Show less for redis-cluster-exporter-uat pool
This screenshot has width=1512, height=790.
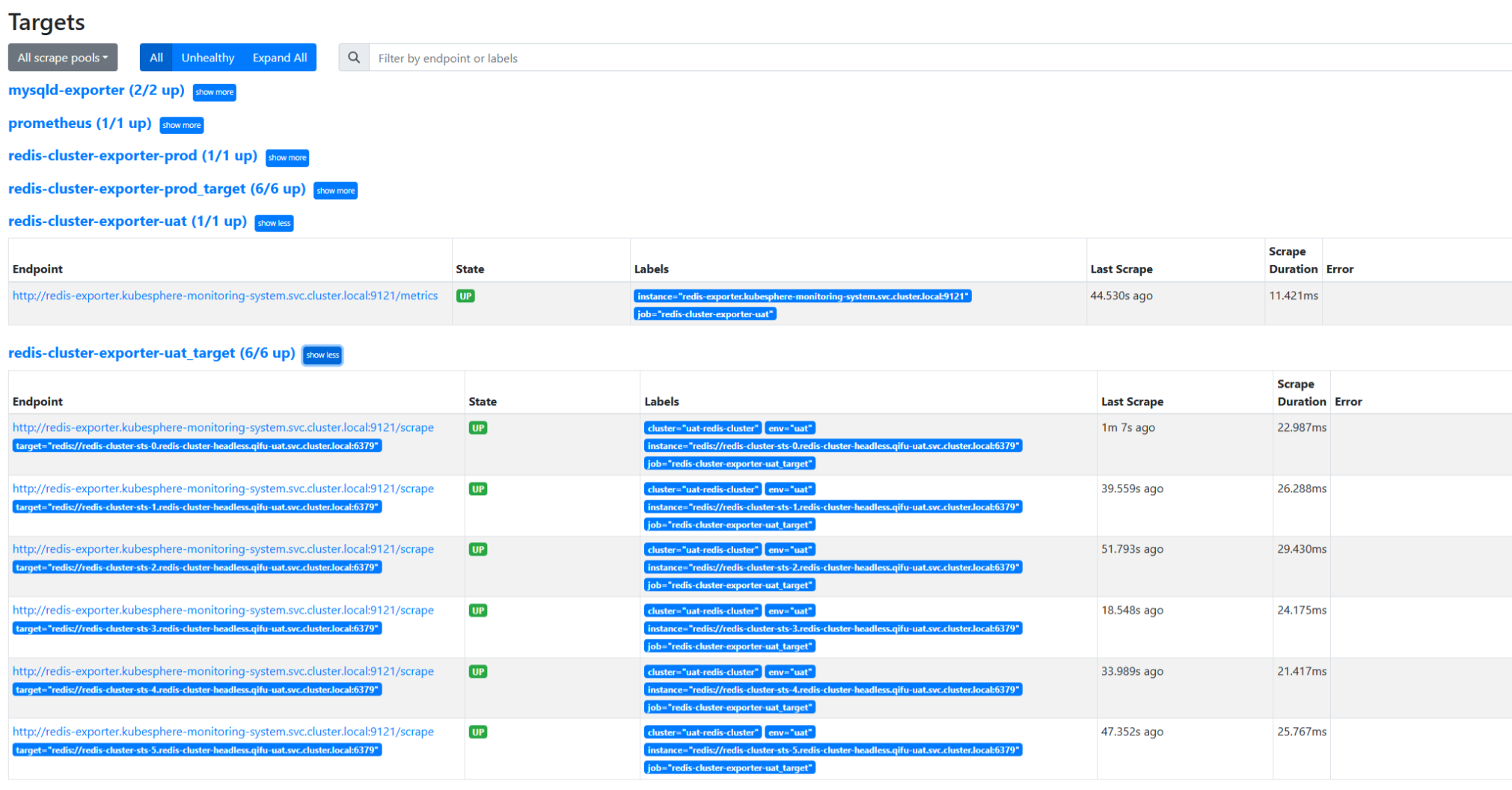pyautogui.click(x=274, y=223)
